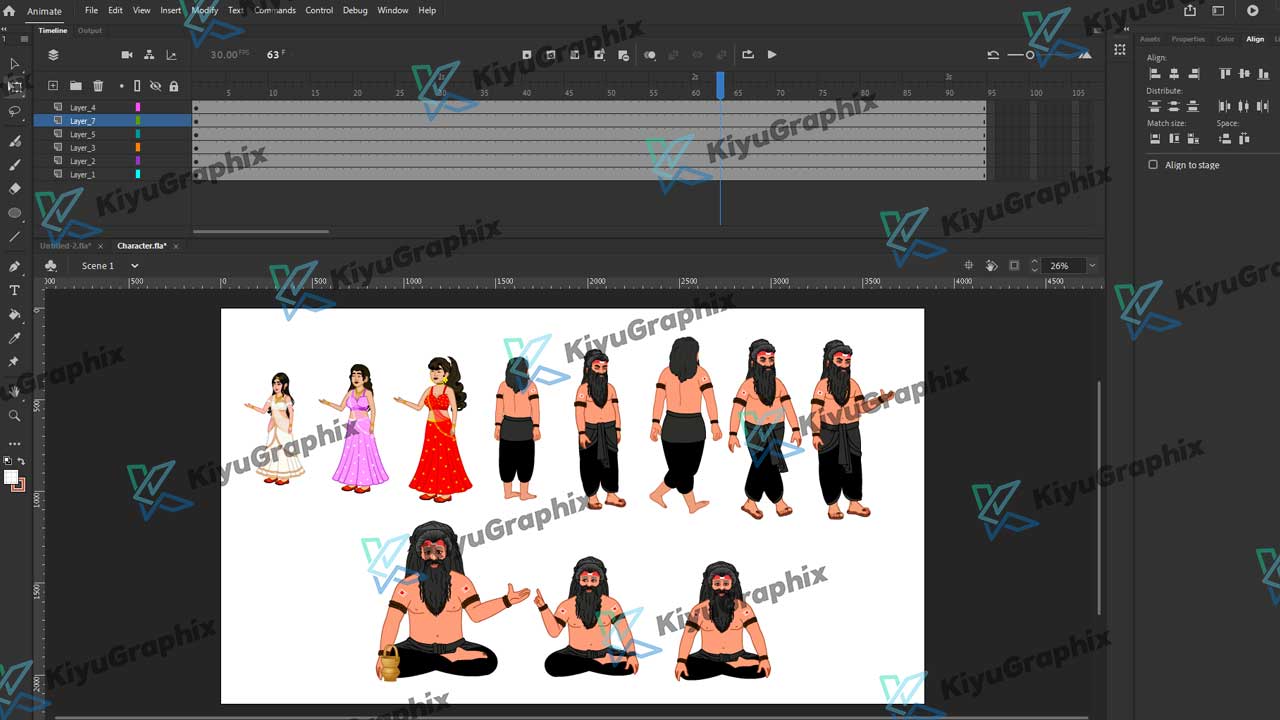Pick the Eyedropper tool
1280x720 pixels.
point(14,338)
